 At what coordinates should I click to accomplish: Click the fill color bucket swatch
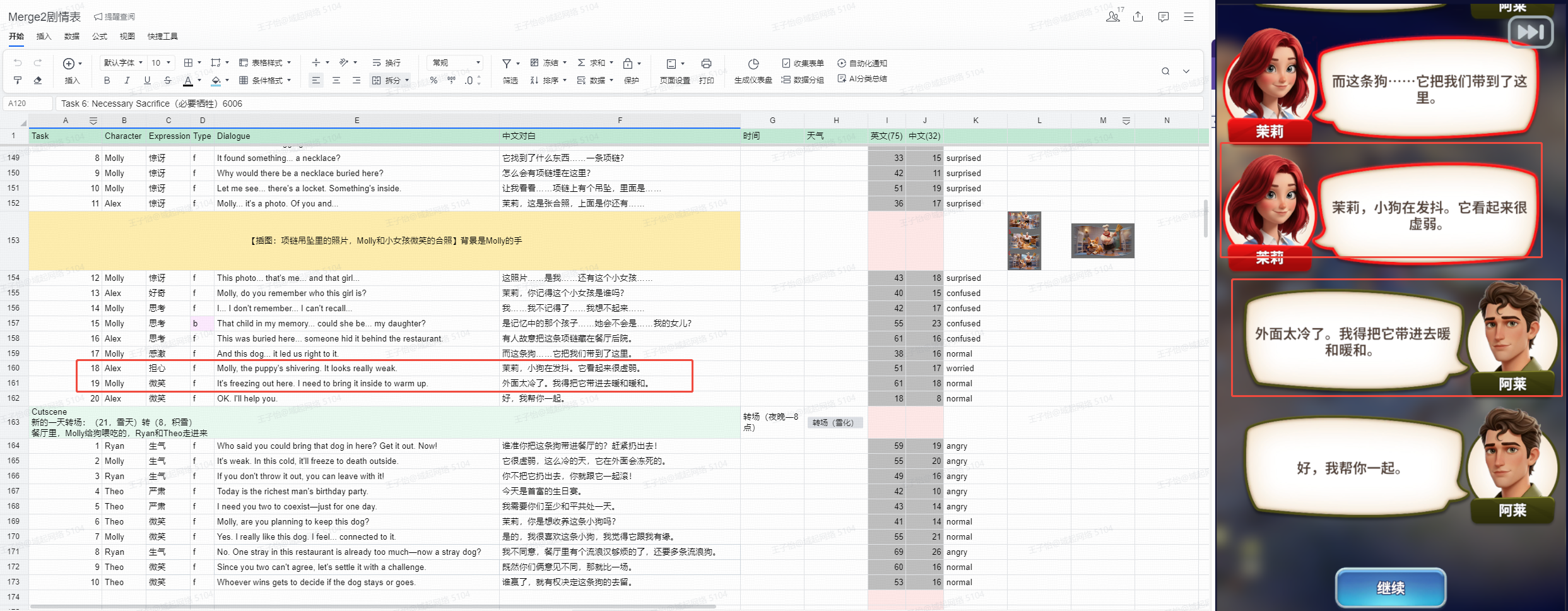pyautogui.click(x=216, y=80)
